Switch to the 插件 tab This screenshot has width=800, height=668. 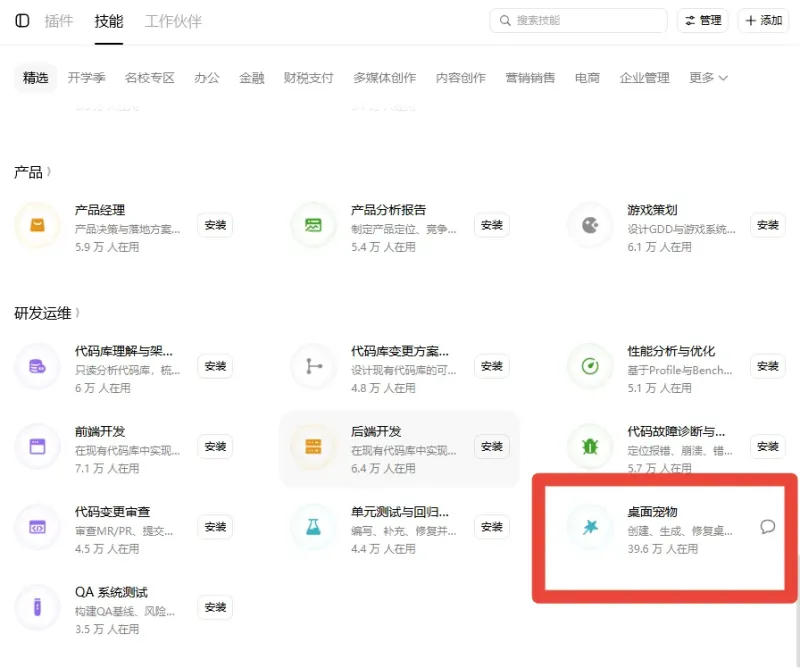coord(59,21)
